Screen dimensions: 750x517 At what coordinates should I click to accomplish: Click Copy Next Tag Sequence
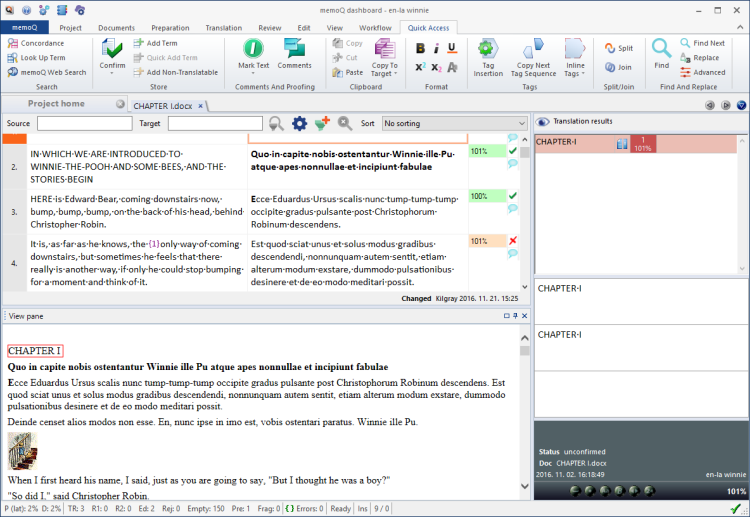[533, 57]
